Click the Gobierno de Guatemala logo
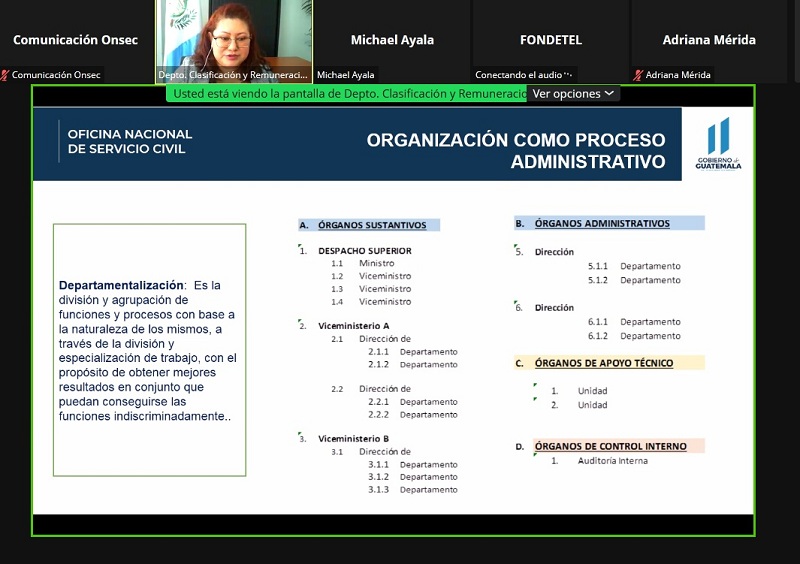 click(718, 144)
